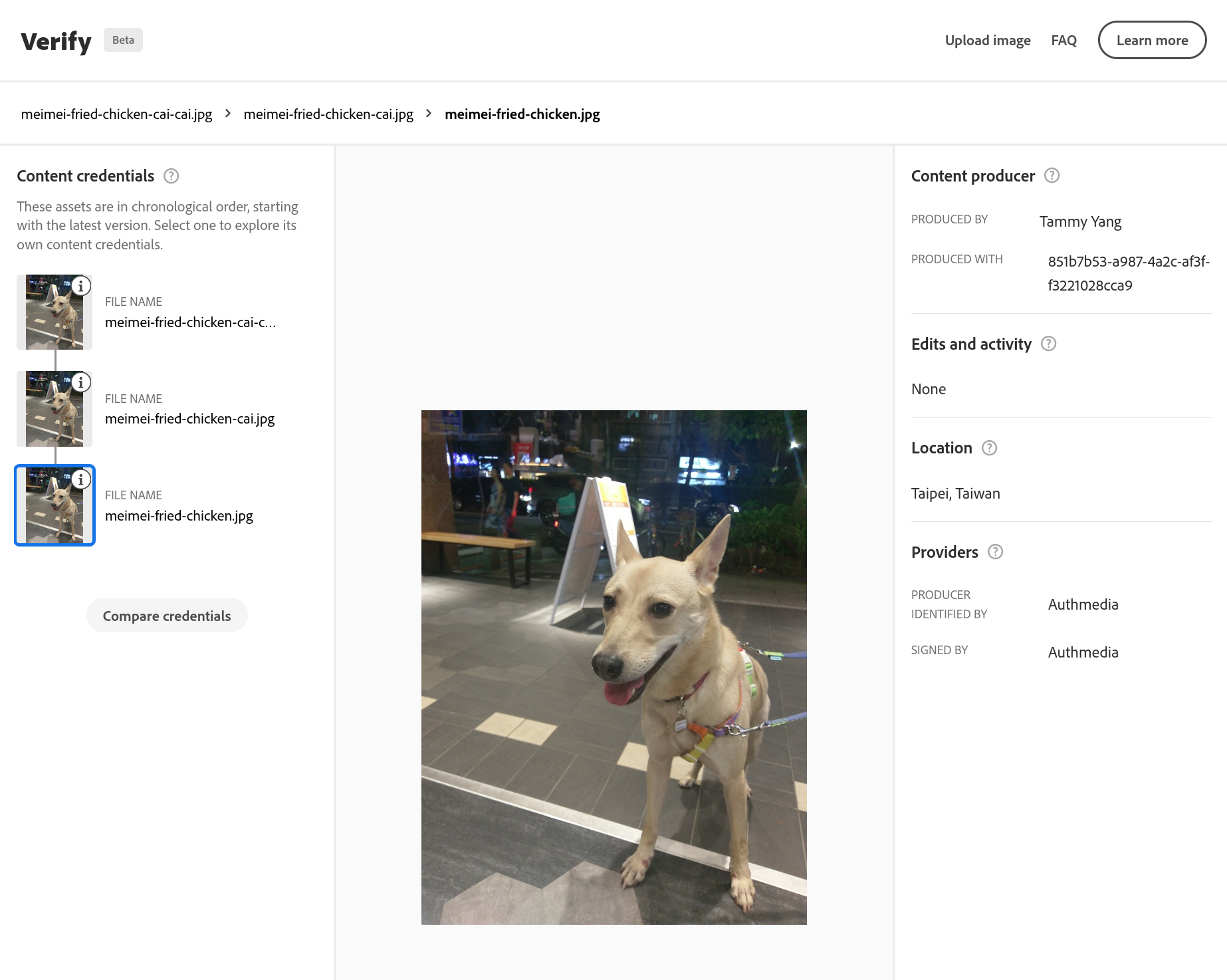
Task: Open the Upload image link
Action: (x=987, y=41)
